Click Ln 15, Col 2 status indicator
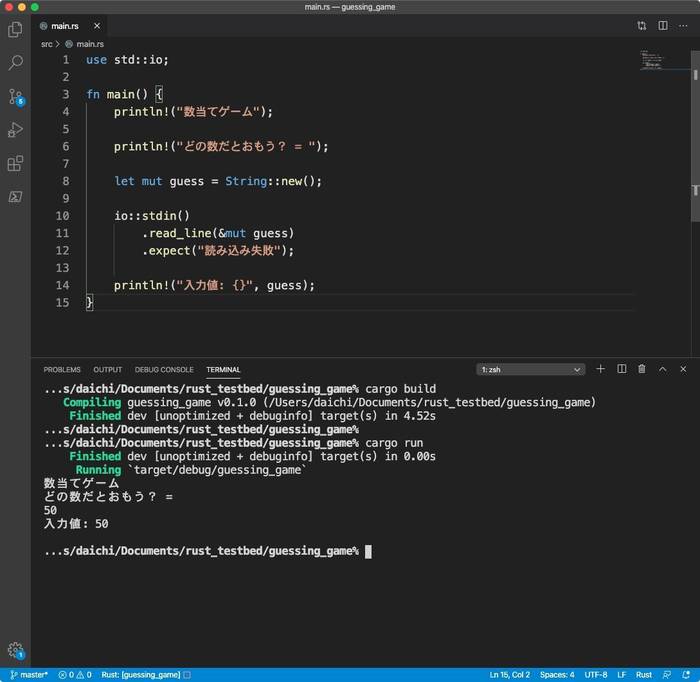Viewport: 700px width, 682px height. coord(509,674)
